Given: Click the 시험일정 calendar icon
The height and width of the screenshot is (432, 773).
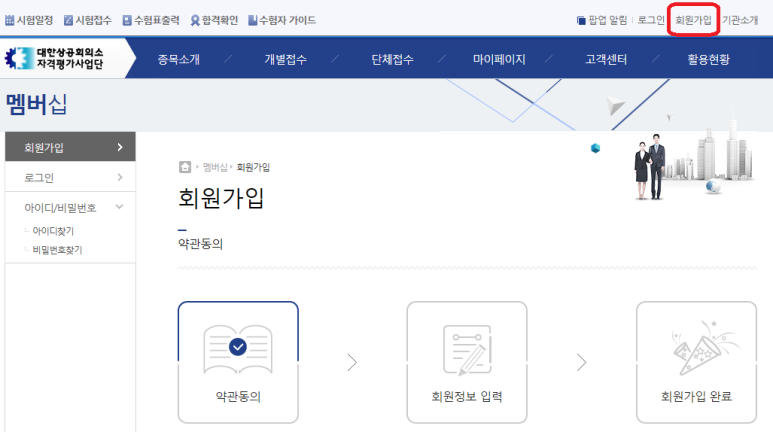Looking at the screenshot, I should point(9,20).
